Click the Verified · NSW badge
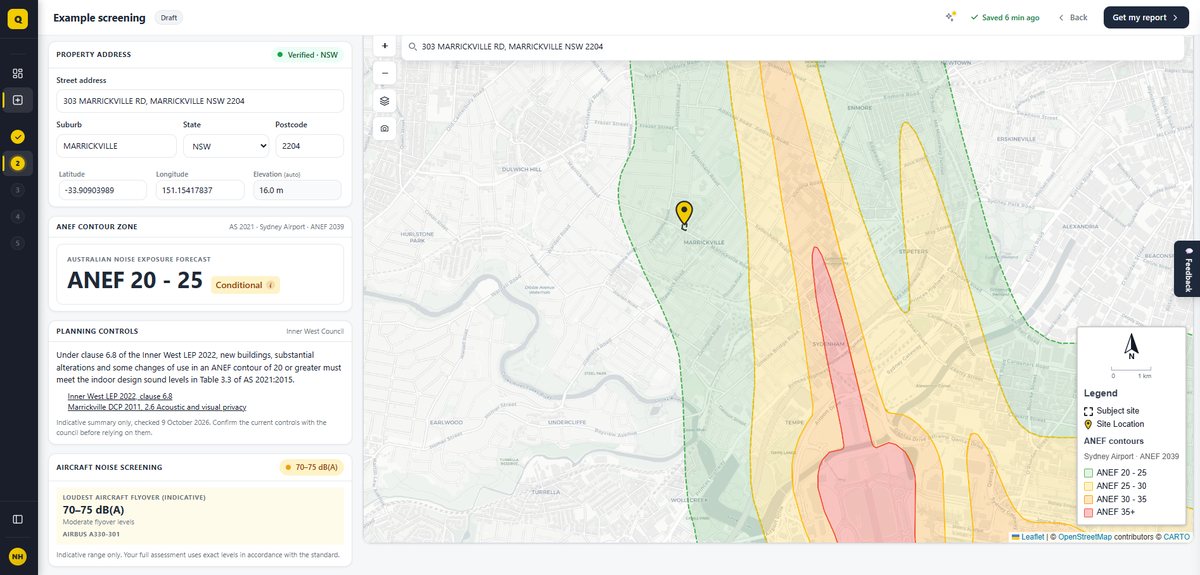This screenshot has height=575, width=1200. pyautogui.click(x=308, y=55)
